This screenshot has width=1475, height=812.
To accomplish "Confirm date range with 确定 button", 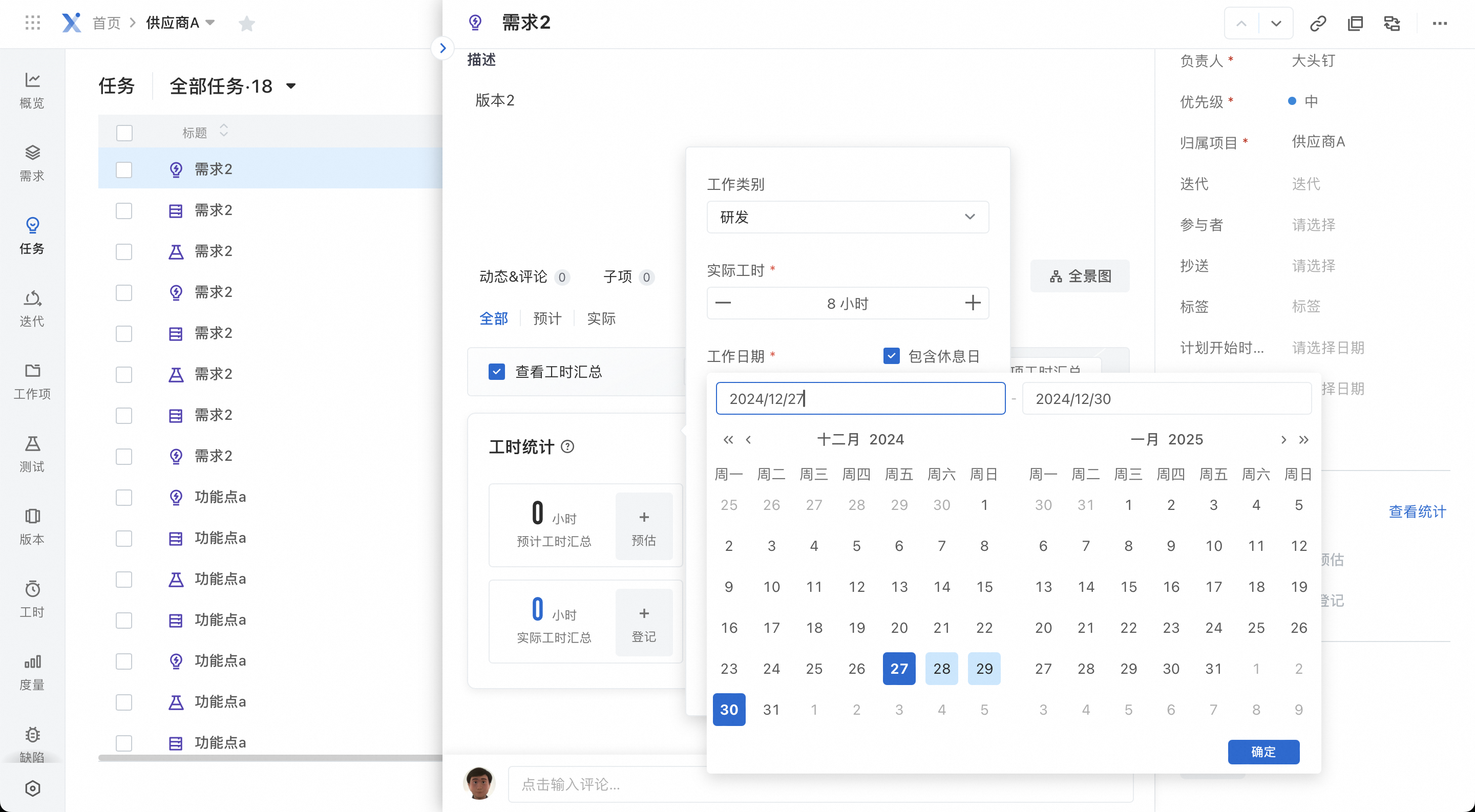I will pyautogui.click(x=1263, y=752).
